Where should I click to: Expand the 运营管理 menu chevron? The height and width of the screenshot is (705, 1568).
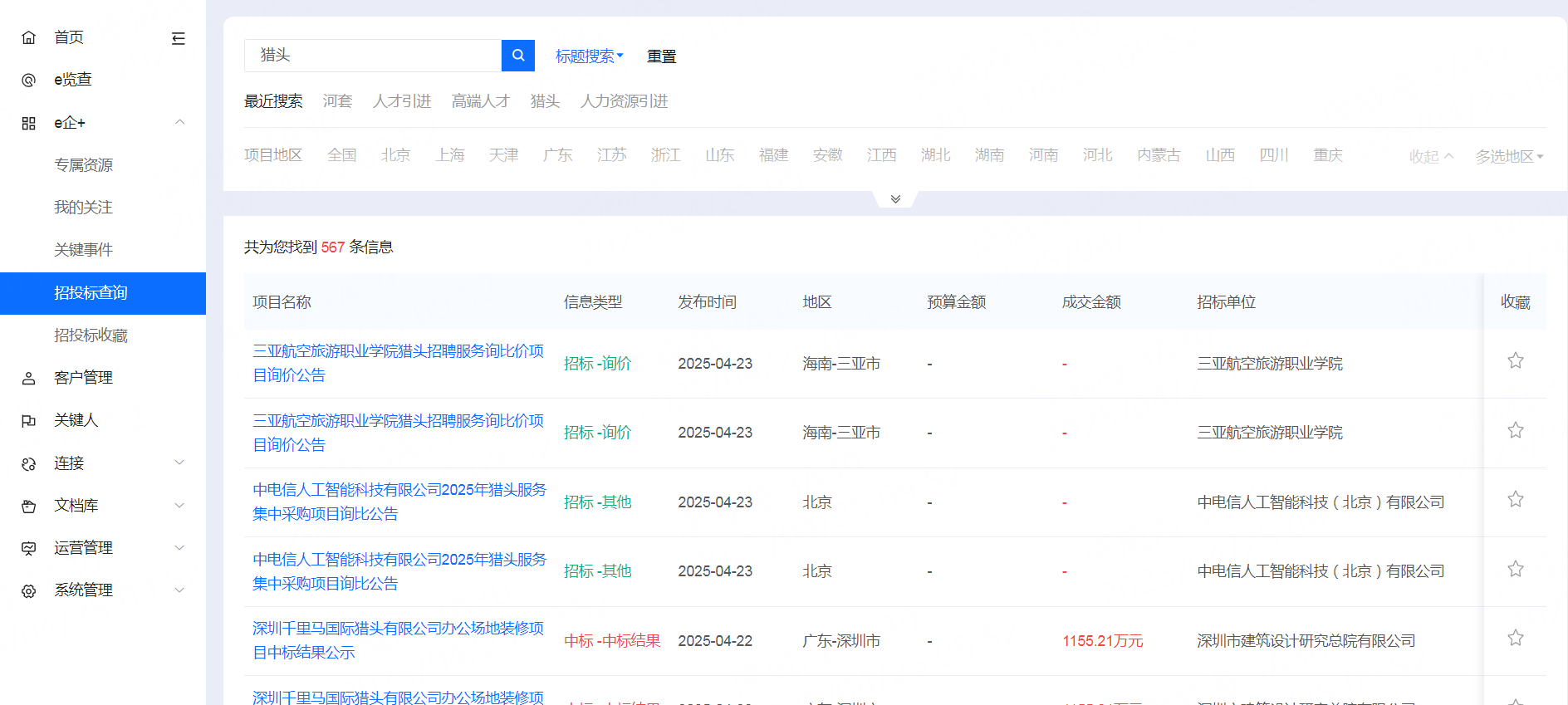(x=179, y=547)
